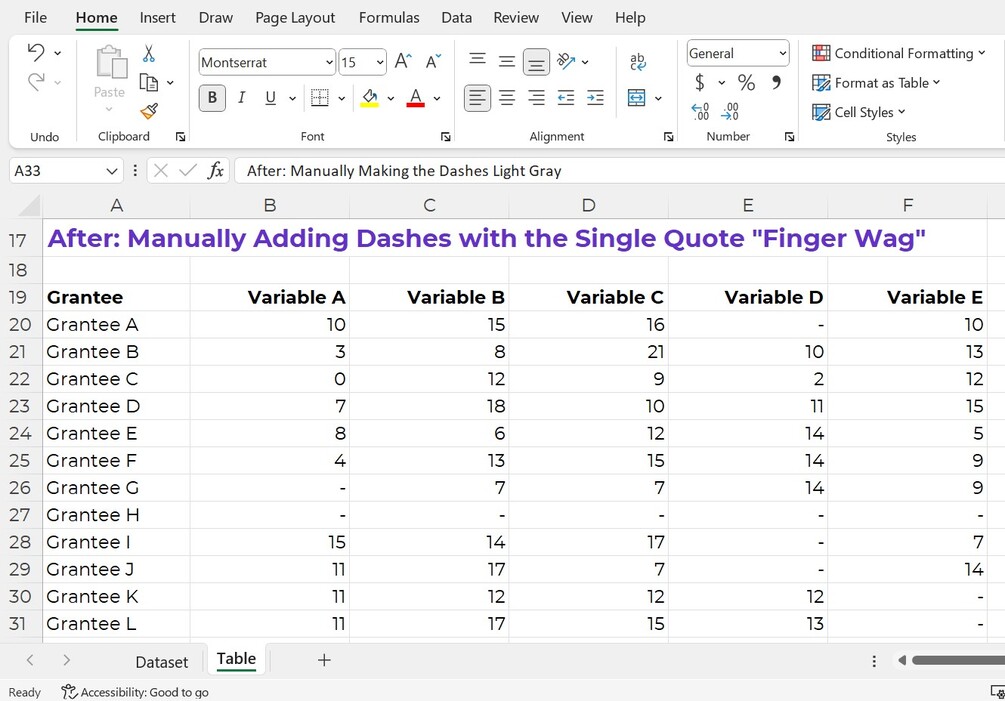Apply the Percent Style format

(x=746, y=82)
